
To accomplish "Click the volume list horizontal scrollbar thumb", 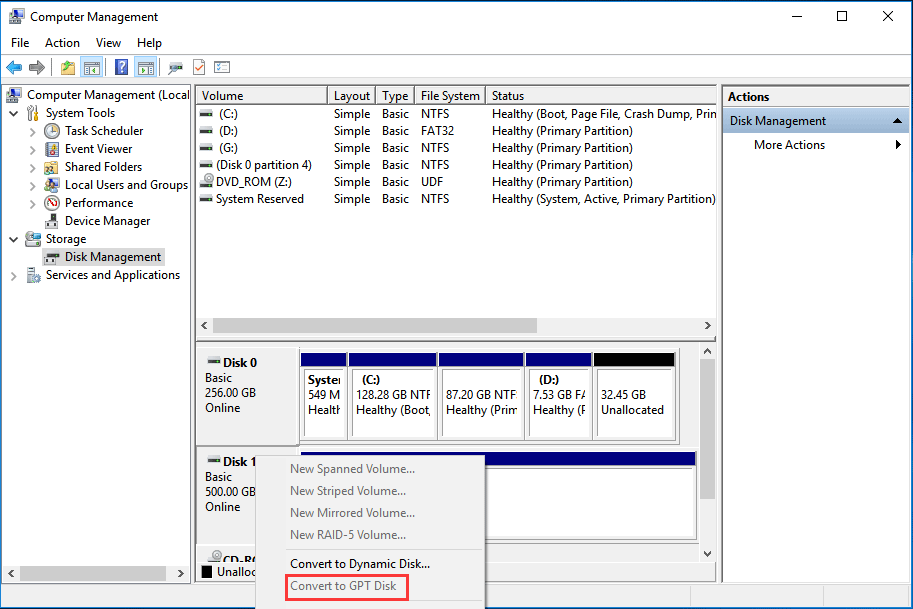I will tap(374, 325).
